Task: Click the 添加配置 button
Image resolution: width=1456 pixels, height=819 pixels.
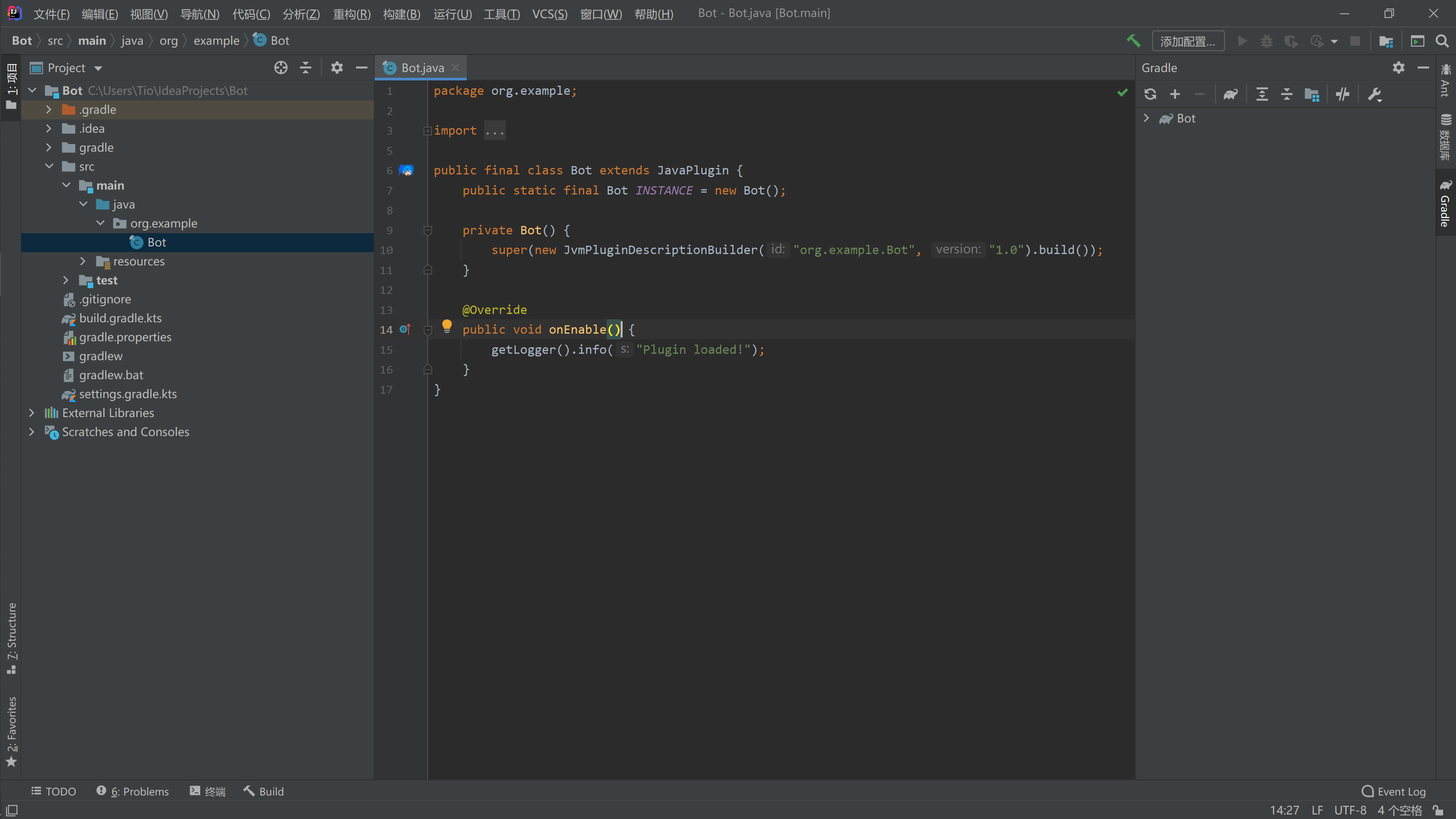Action: click(x=1188, y=41)
